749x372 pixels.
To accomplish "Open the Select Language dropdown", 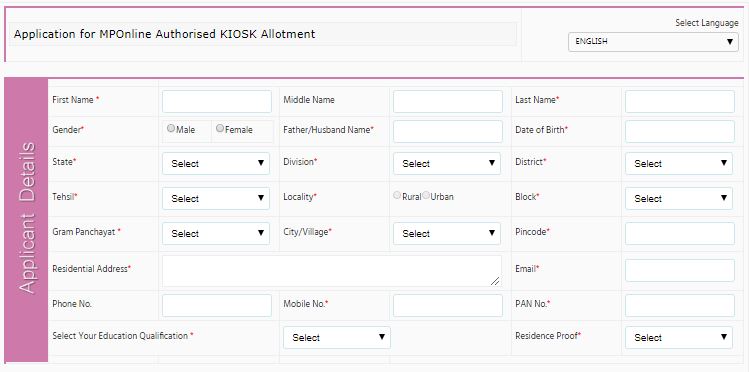I will click(x=653, y=42).
